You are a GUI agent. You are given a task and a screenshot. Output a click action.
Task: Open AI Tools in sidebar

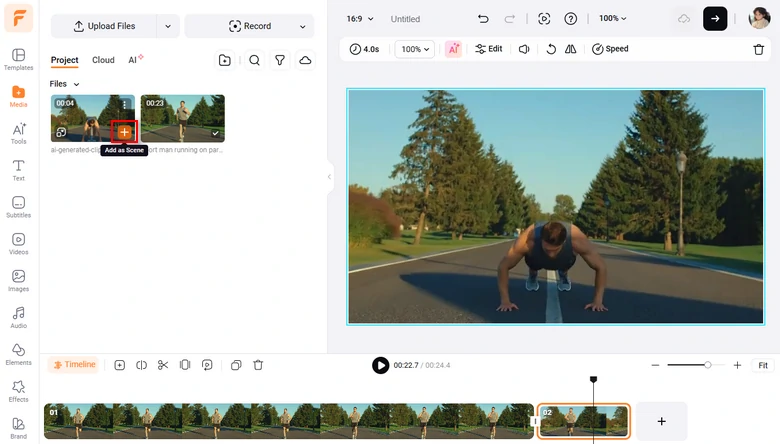coord(18,133)
